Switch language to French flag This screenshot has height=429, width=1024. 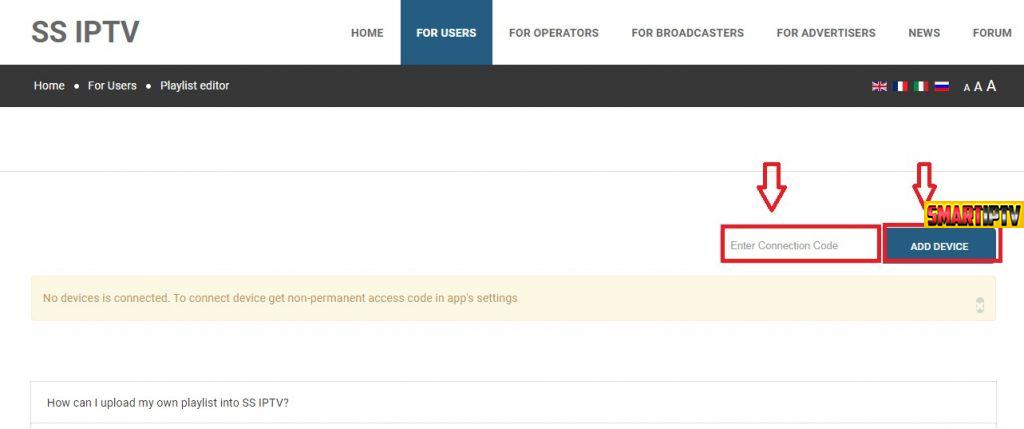[x=900, y=86]
